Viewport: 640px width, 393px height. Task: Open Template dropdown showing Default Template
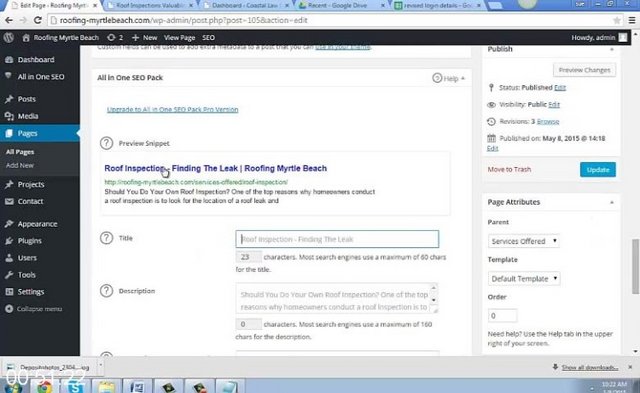coord(524,279)
